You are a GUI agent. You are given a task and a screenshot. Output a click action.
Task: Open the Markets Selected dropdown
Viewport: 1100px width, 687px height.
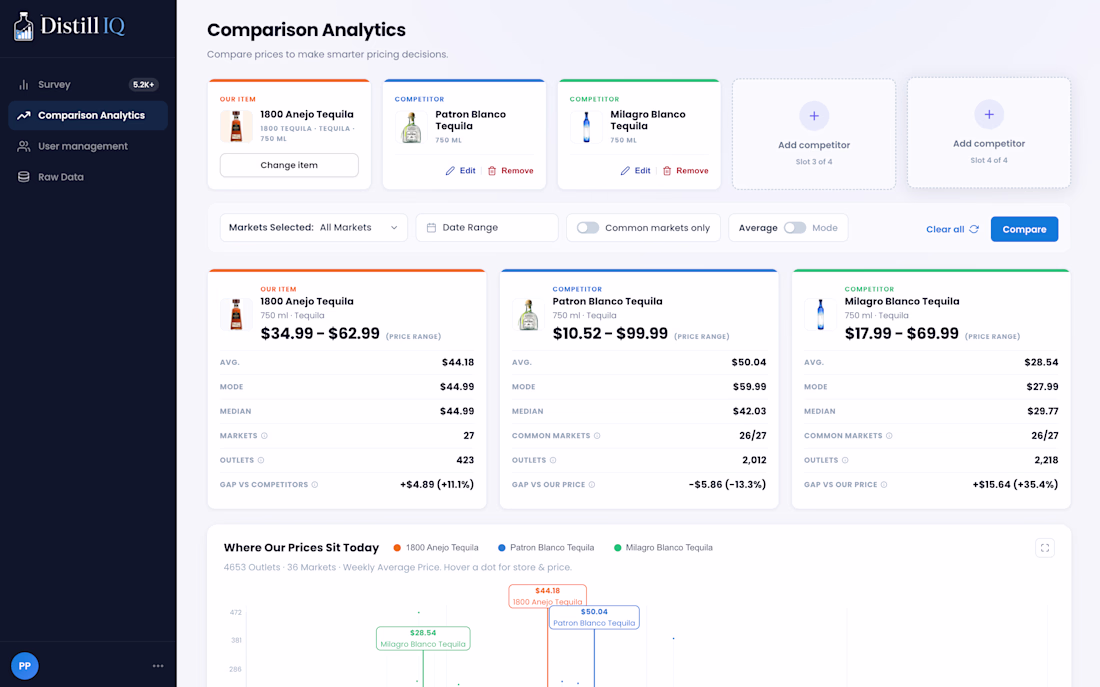tap(314, 227)
